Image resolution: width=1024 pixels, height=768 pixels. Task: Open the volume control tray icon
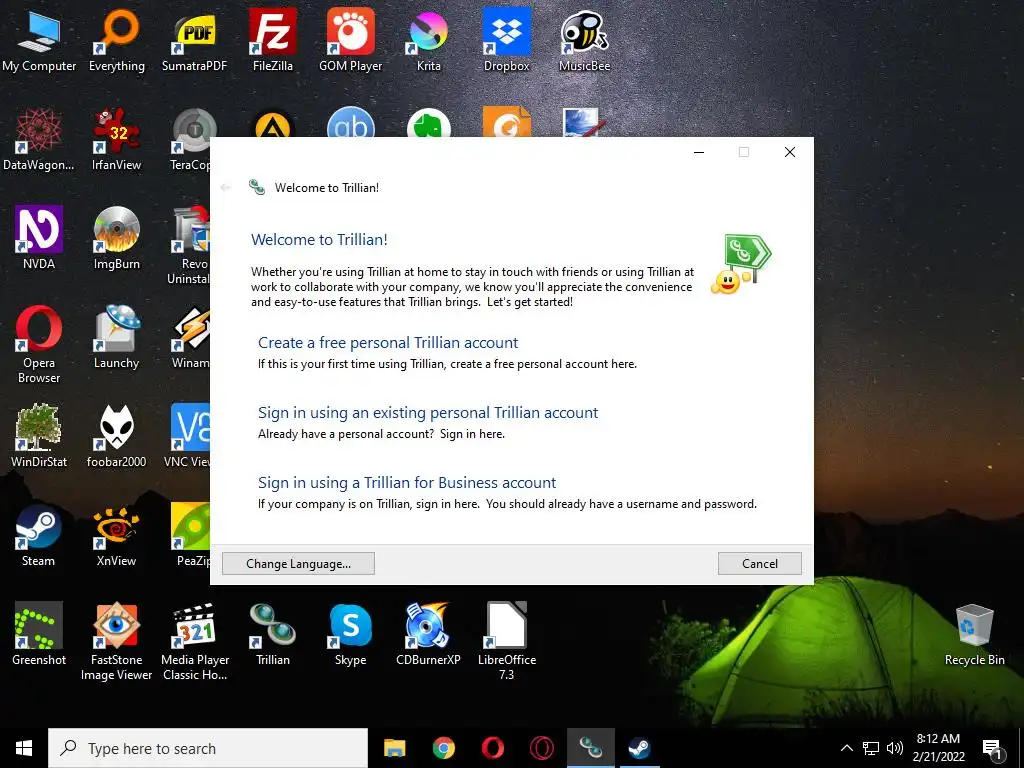point(895,748)
